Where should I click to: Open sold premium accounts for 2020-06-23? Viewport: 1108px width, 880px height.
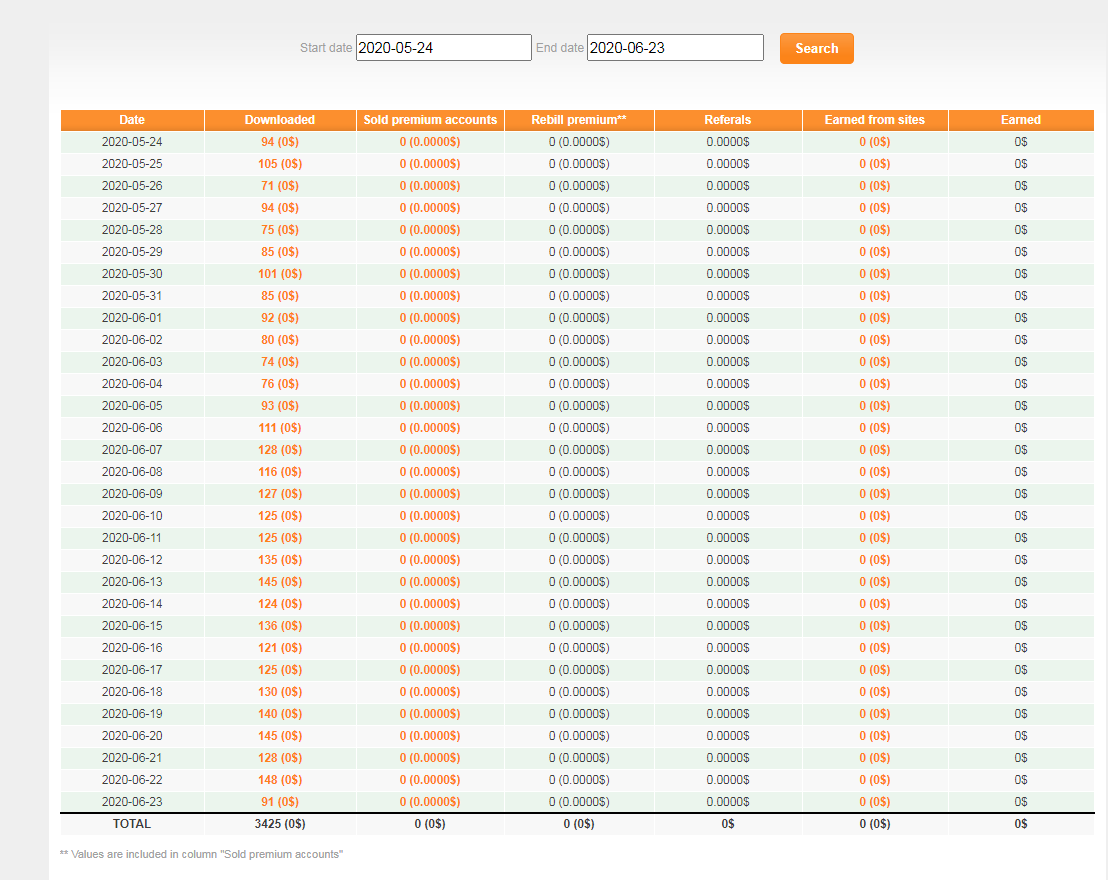coord(430,802)
